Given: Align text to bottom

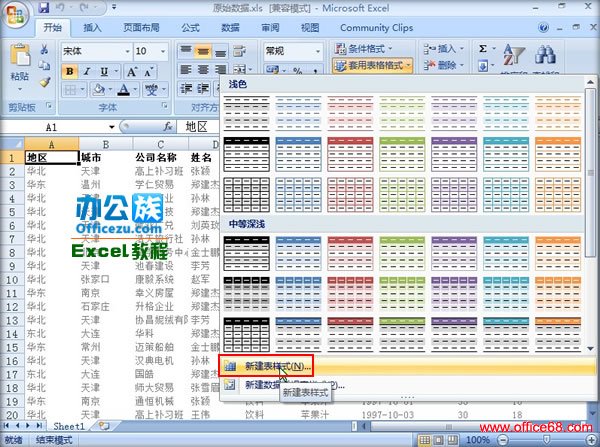Looking at the screenshot, I should coord(220,51).
